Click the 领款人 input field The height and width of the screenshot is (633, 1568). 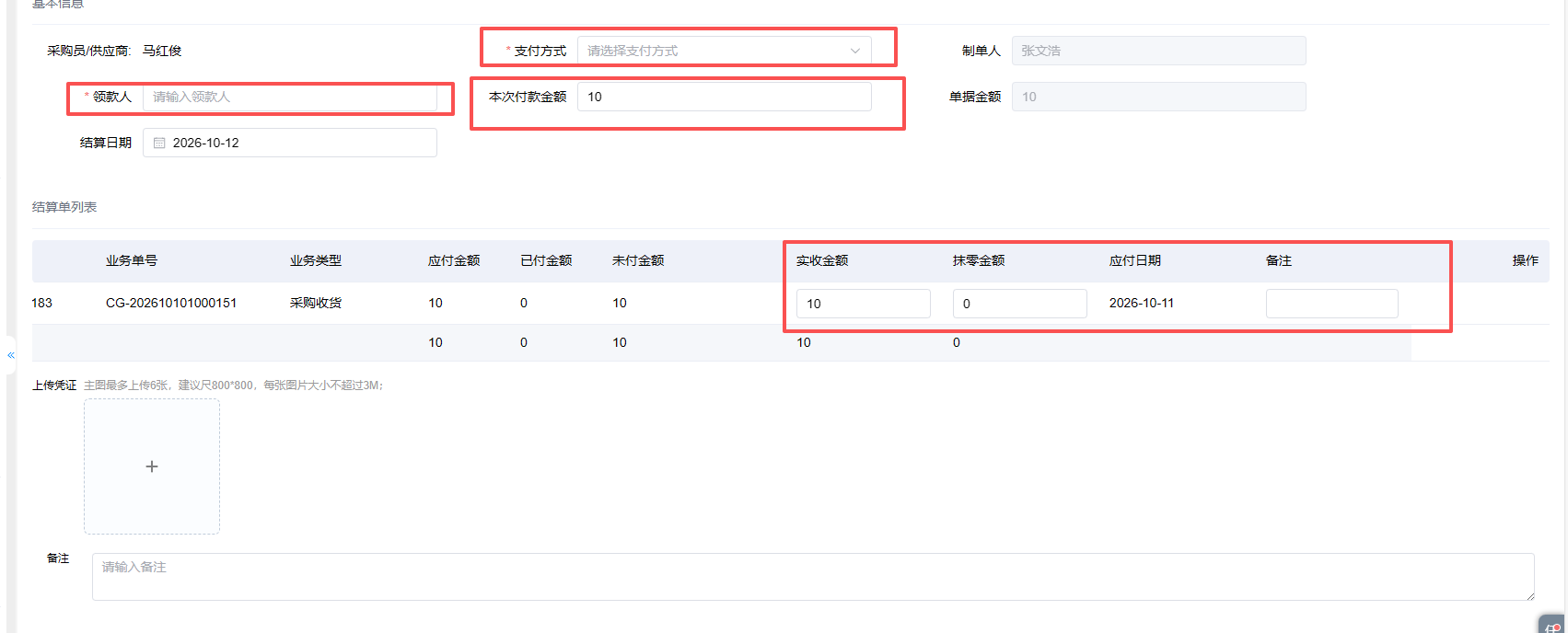pyautogui.click(x=289, y=97)
